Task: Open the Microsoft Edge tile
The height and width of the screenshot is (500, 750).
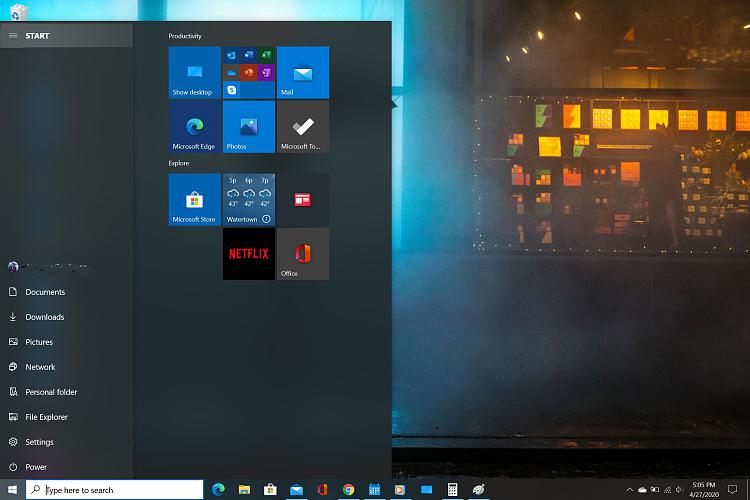Action: [194, 127]
